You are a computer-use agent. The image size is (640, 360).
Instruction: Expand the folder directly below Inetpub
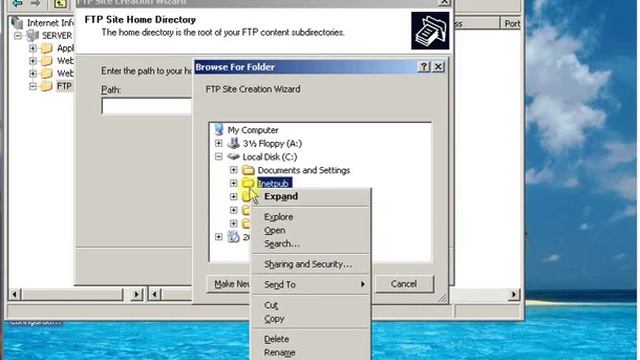233,197
